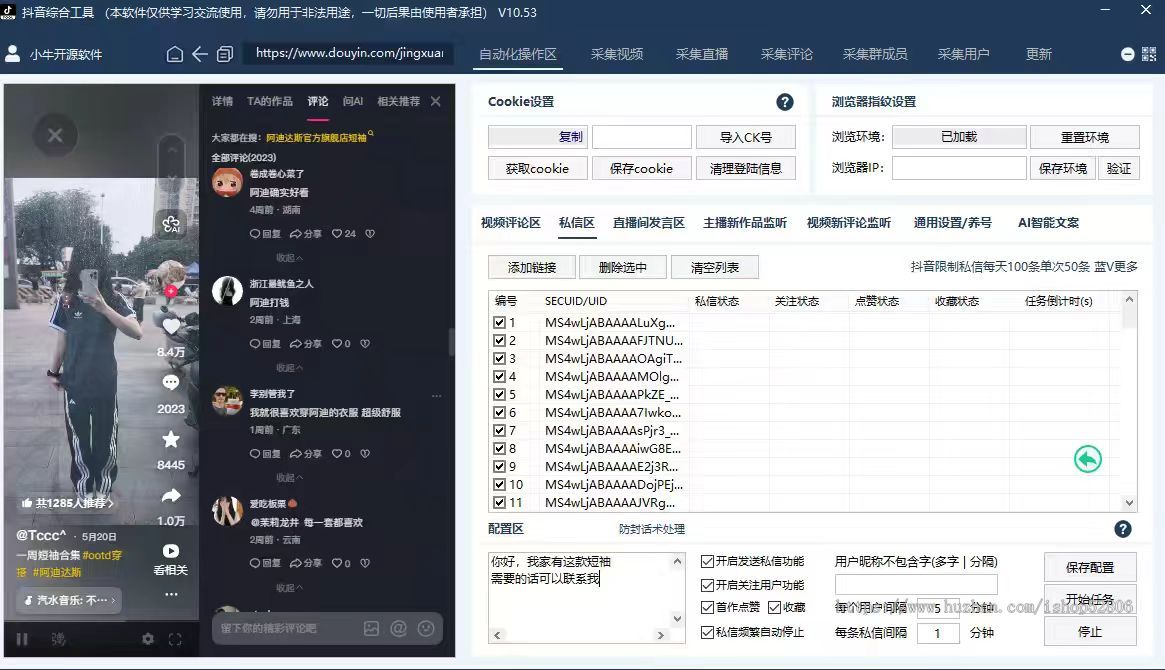
Task: Click the douyin URL address field
Action: click(x=349, y=53)
